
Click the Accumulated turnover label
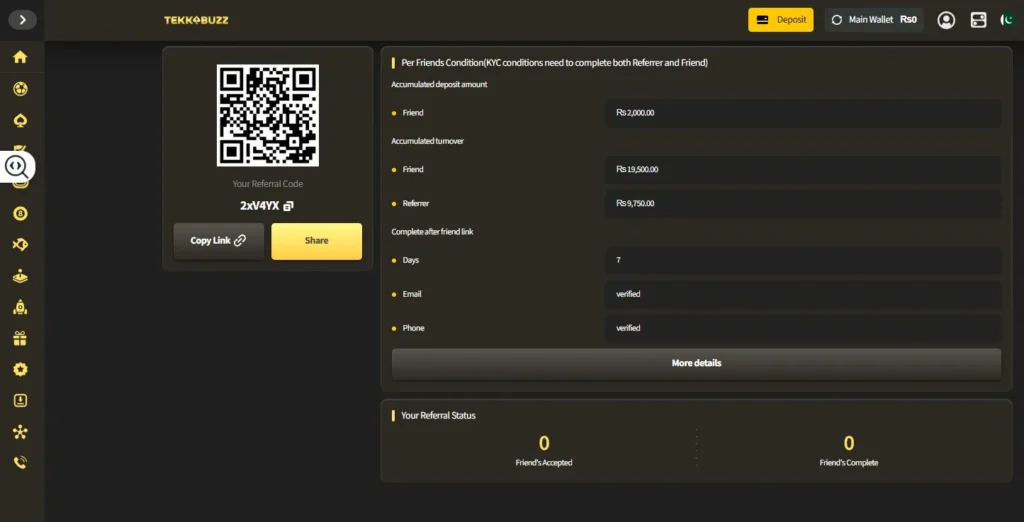click(427, 141)
